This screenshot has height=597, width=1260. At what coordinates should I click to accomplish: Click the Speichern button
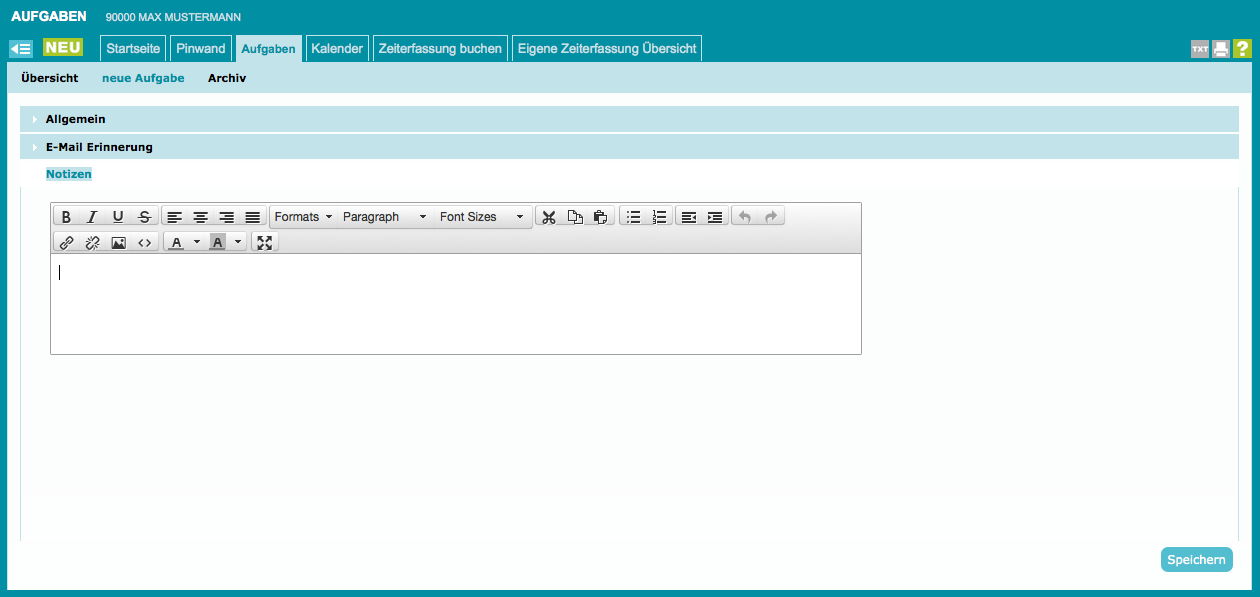(x=1196, y=560)
